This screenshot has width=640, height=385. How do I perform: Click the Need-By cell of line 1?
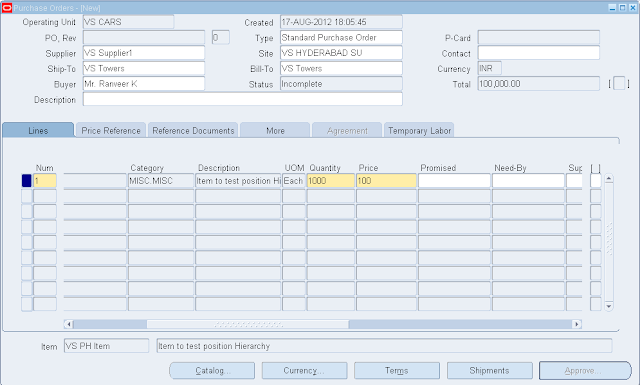pyautogui.click(x=528, y=180)
